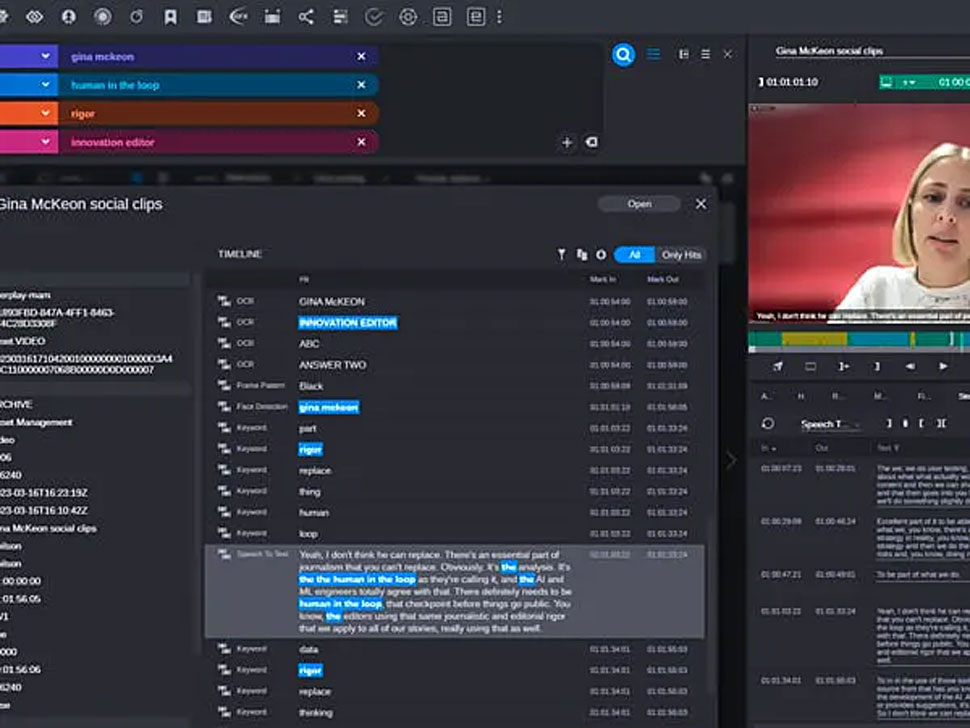This screenshot has height=728, width=970.
Task: Click the first boxed 'a' icon in toolbar
Action: [442, 17]
